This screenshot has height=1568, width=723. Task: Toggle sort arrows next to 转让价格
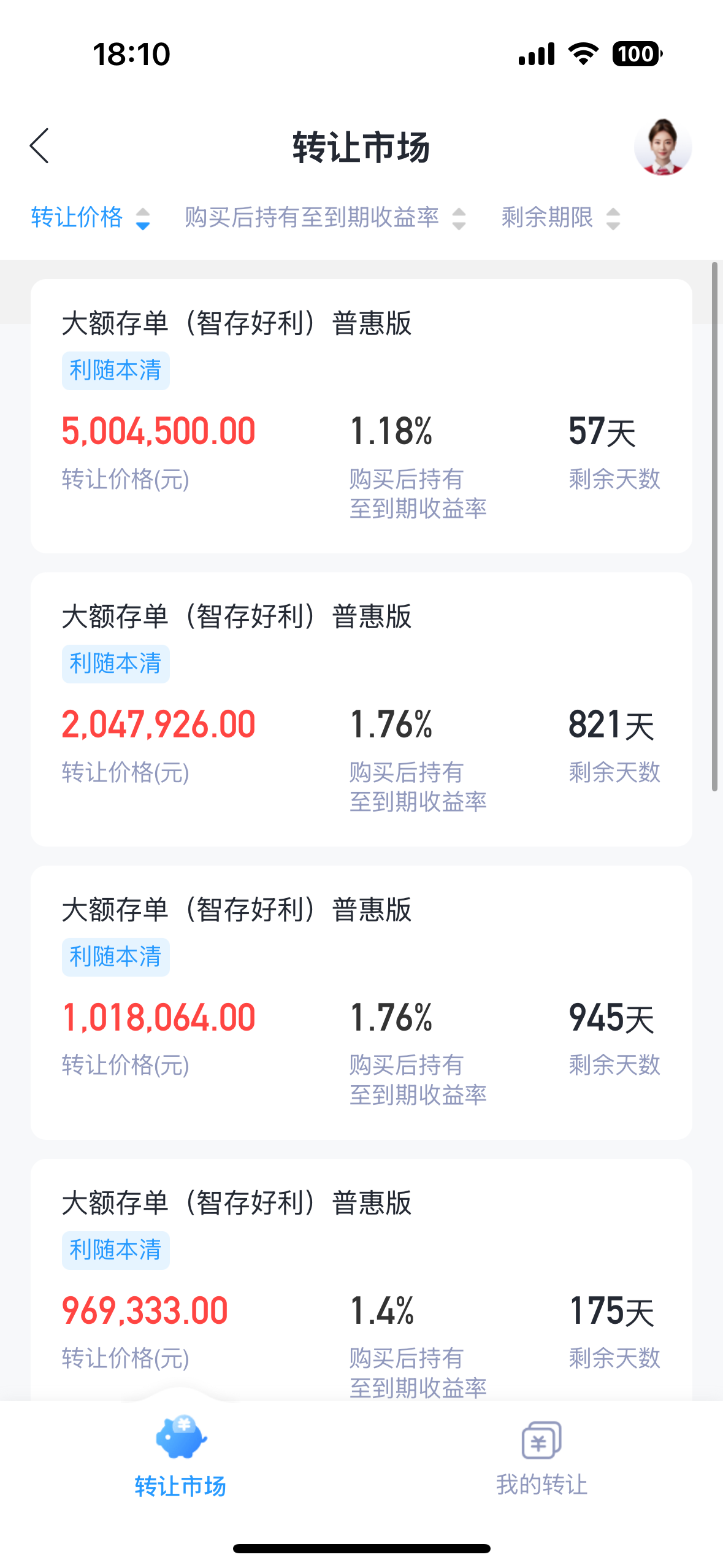(x=143, y=219)
